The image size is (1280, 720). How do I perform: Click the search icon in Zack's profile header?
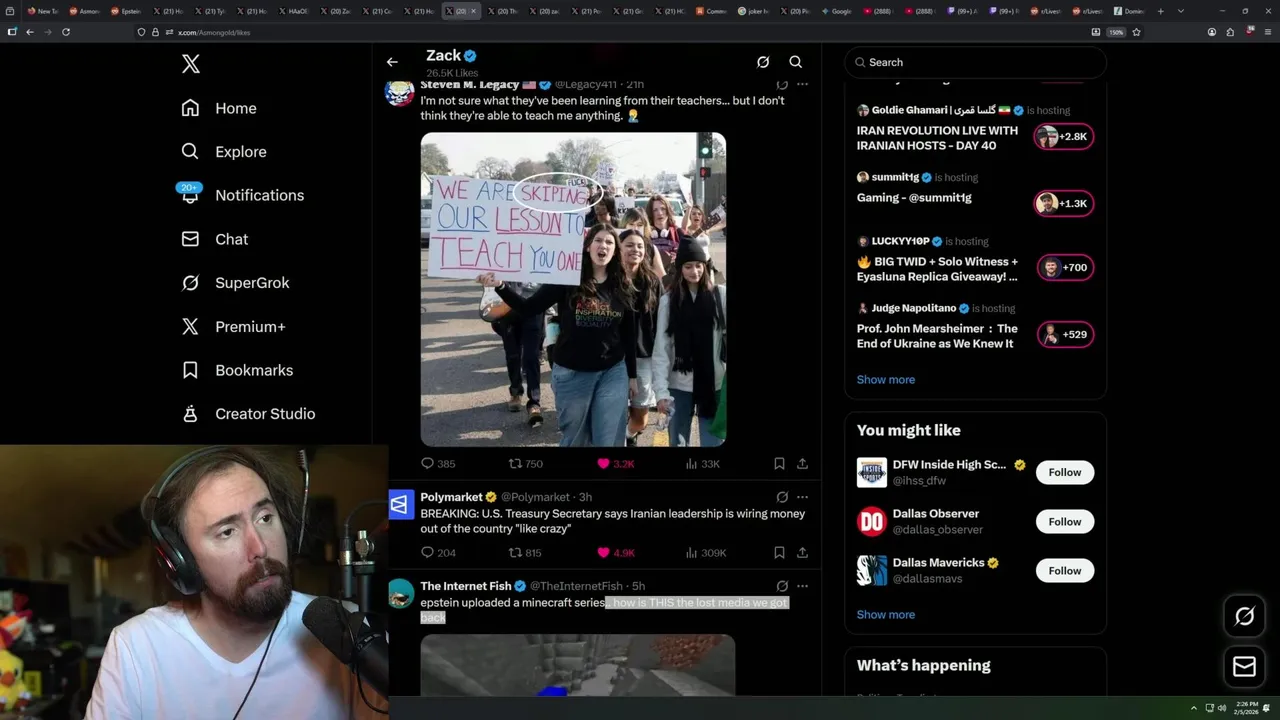point(796,62)
